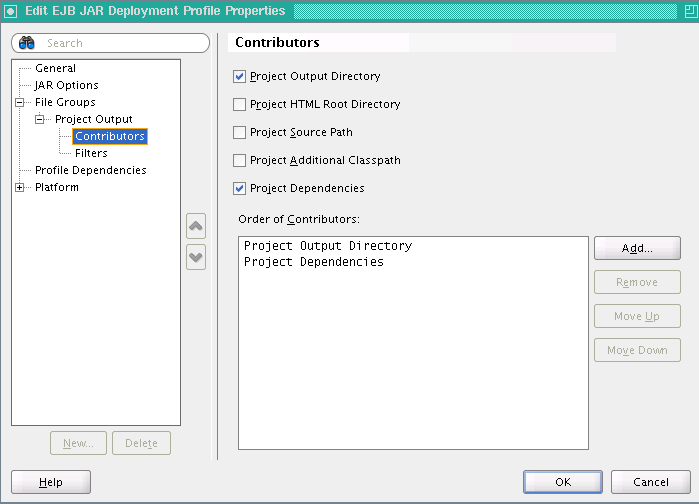Click the window icon in title bar
Viewport: 699px width, 504px height.
[x=11, y=11]
